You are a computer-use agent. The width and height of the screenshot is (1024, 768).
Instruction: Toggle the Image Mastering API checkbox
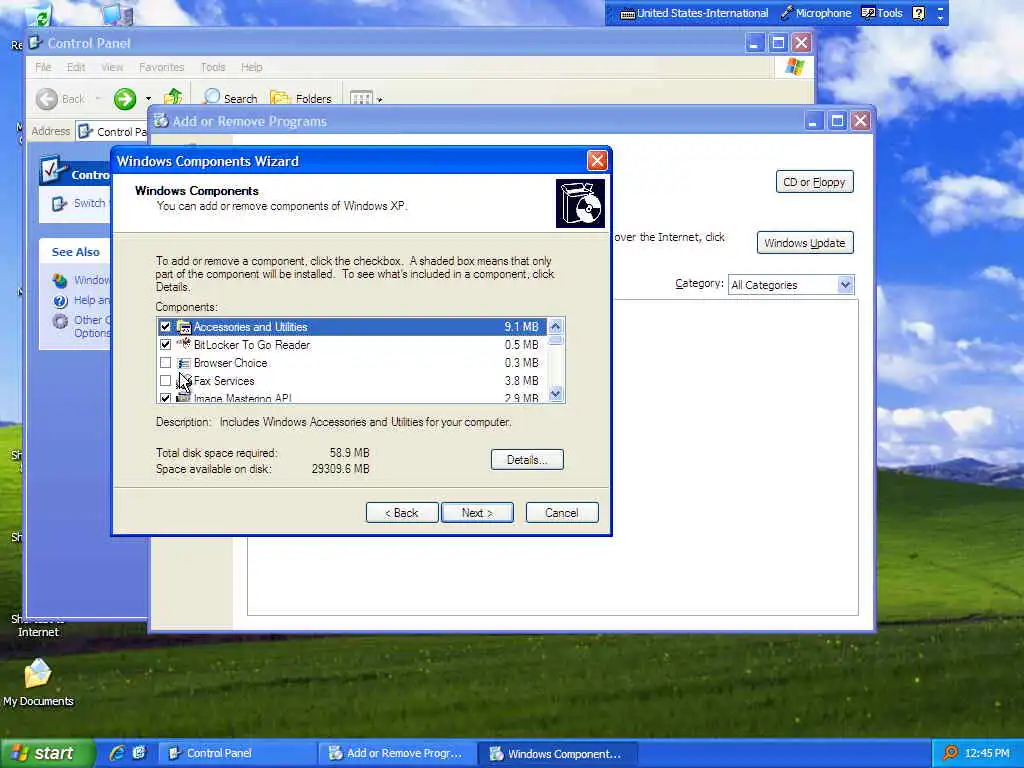point(165,398)
